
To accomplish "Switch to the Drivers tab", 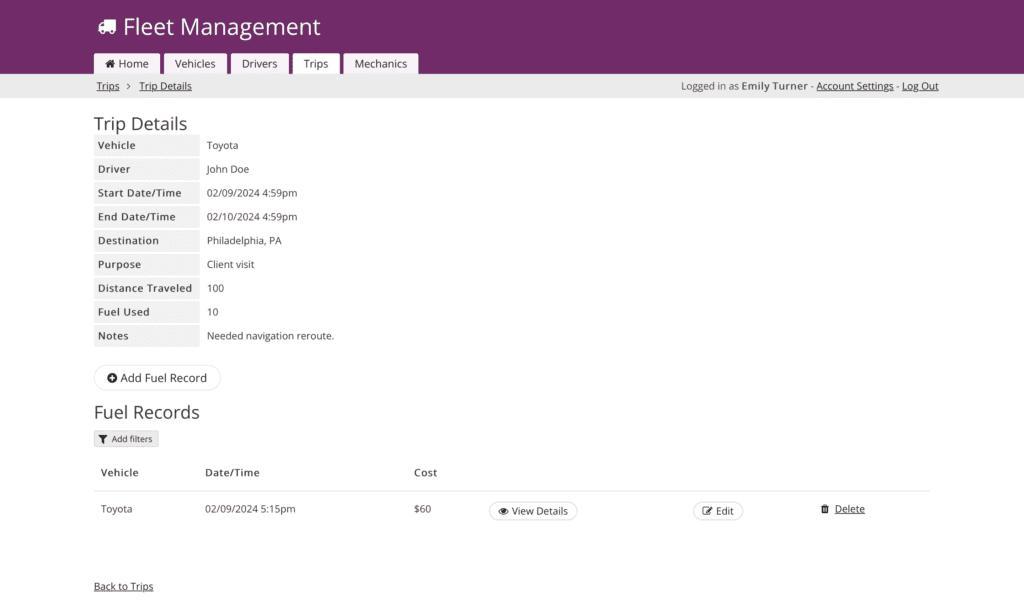I will (259, 64).
